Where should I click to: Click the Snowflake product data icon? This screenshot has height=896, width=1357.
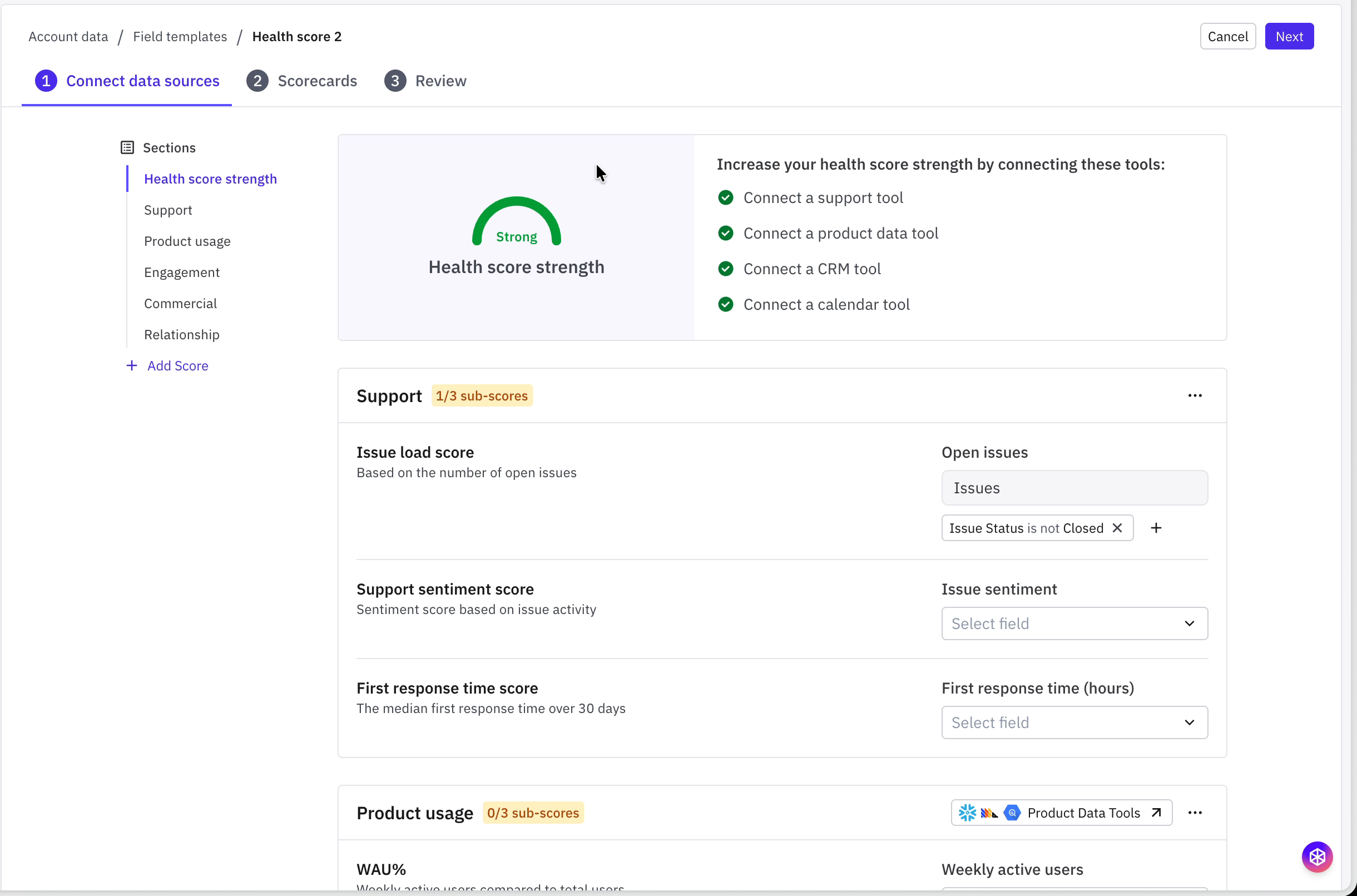pos(967,813)
